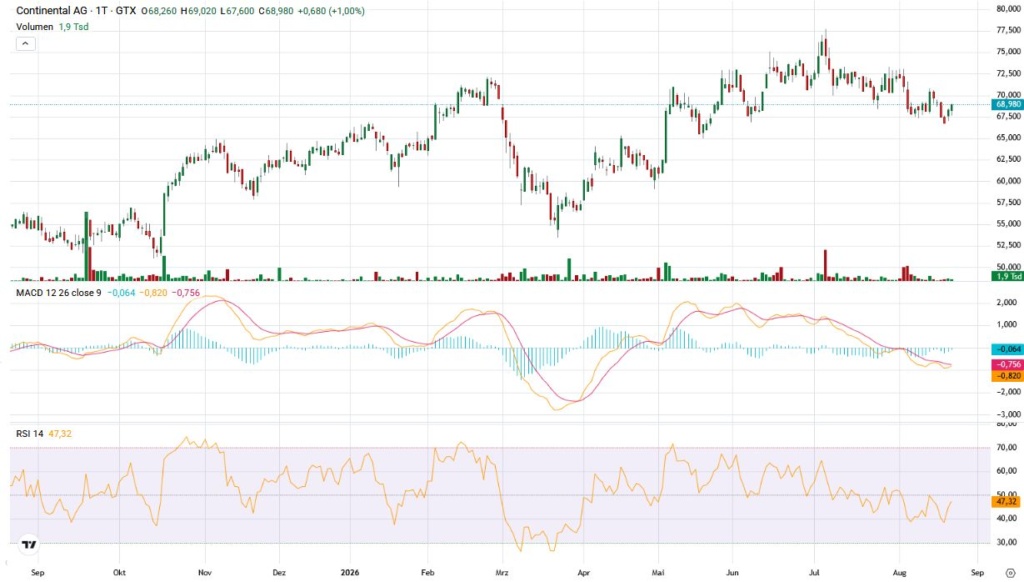Collapse the indicator legend with the chevron button
The height and width of the screenshot is (582, 1024).
tap(25, 44)
